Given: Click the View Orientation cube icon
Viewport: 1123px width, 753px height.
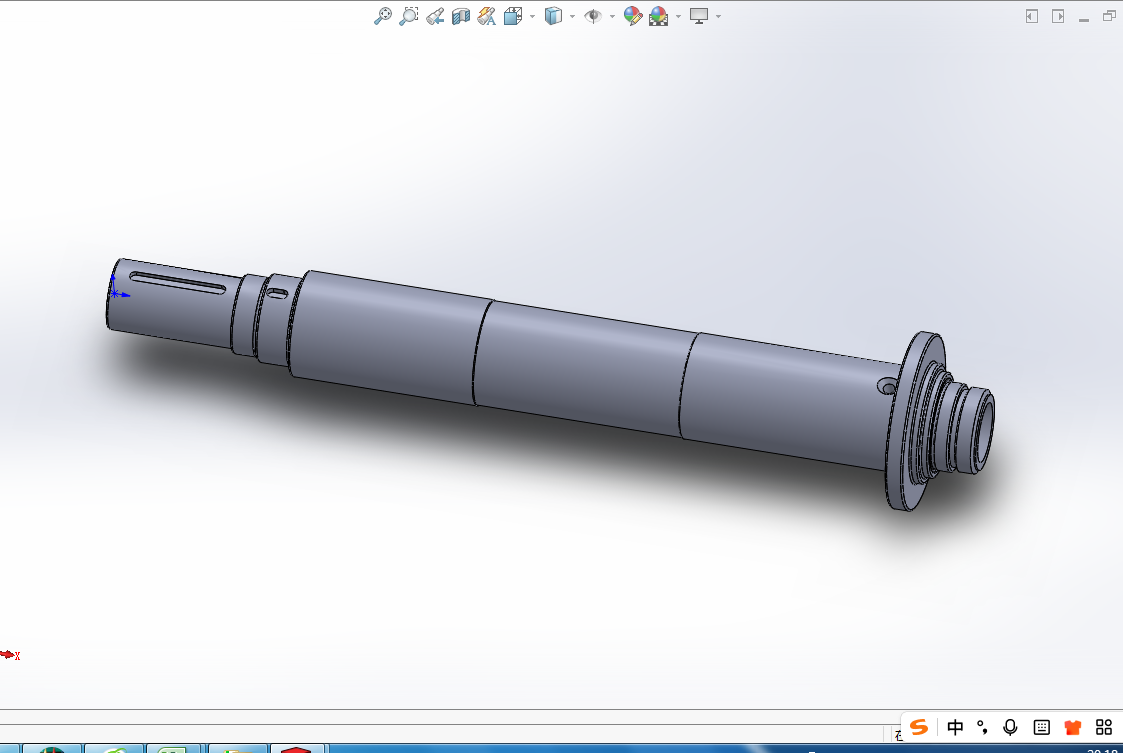Looking at the screenshot, I should (513, 16).
